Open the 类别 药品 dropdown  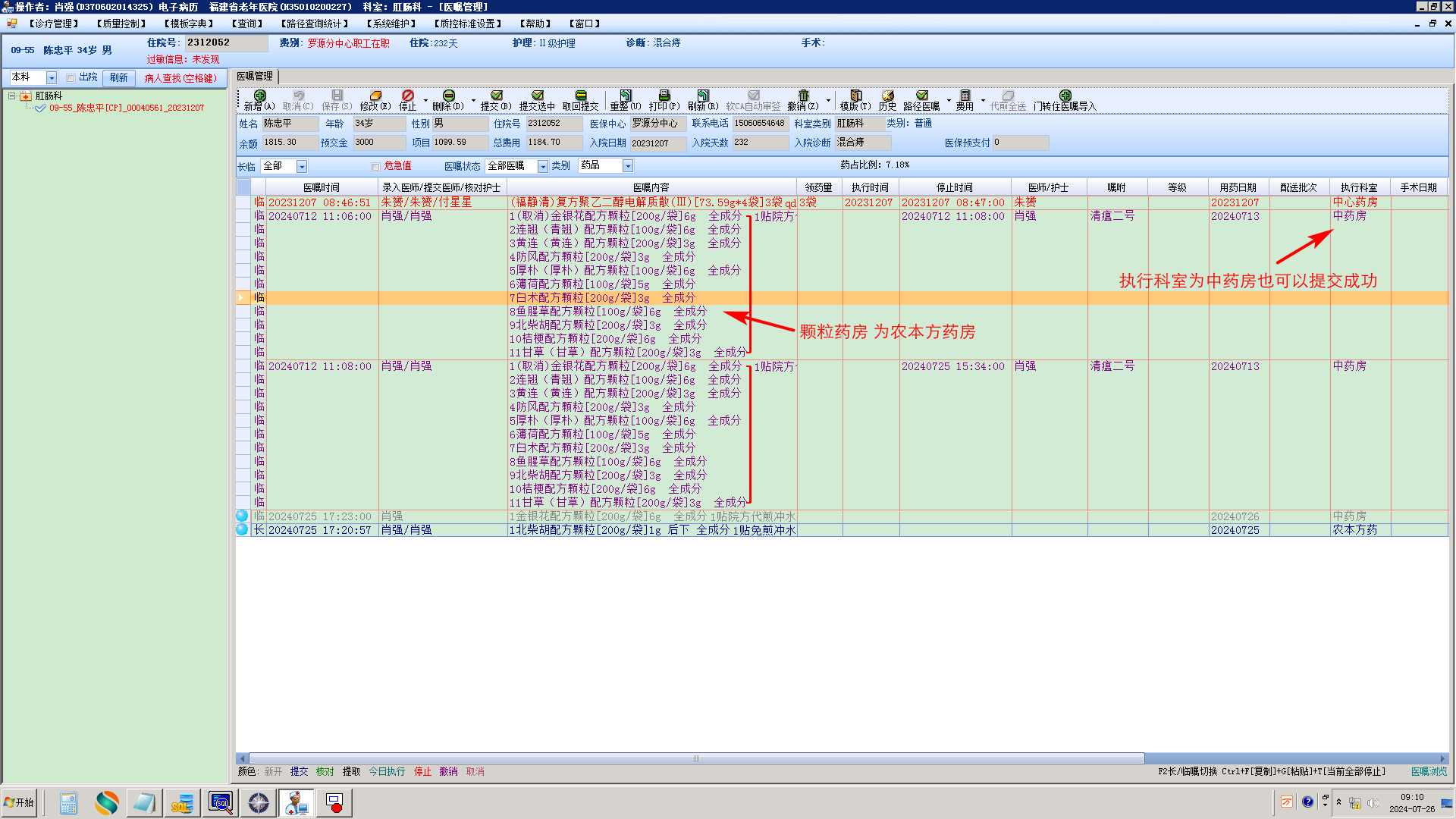pos(627,166)
